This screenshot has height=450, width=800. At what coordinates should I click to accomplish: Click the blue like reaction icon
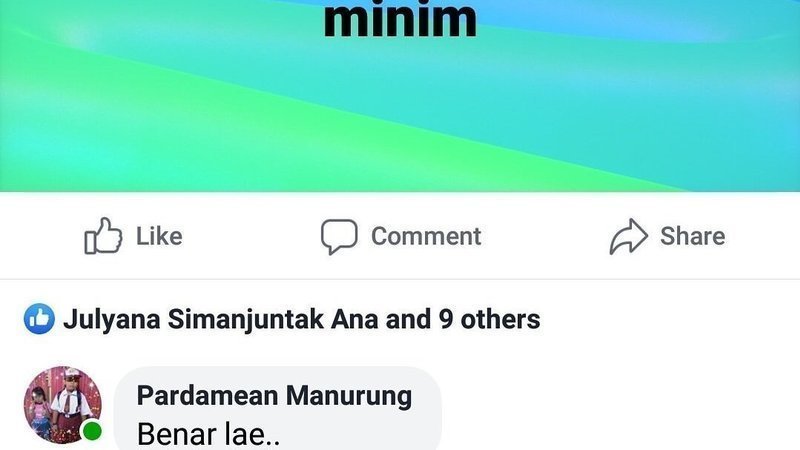point(39,319)
